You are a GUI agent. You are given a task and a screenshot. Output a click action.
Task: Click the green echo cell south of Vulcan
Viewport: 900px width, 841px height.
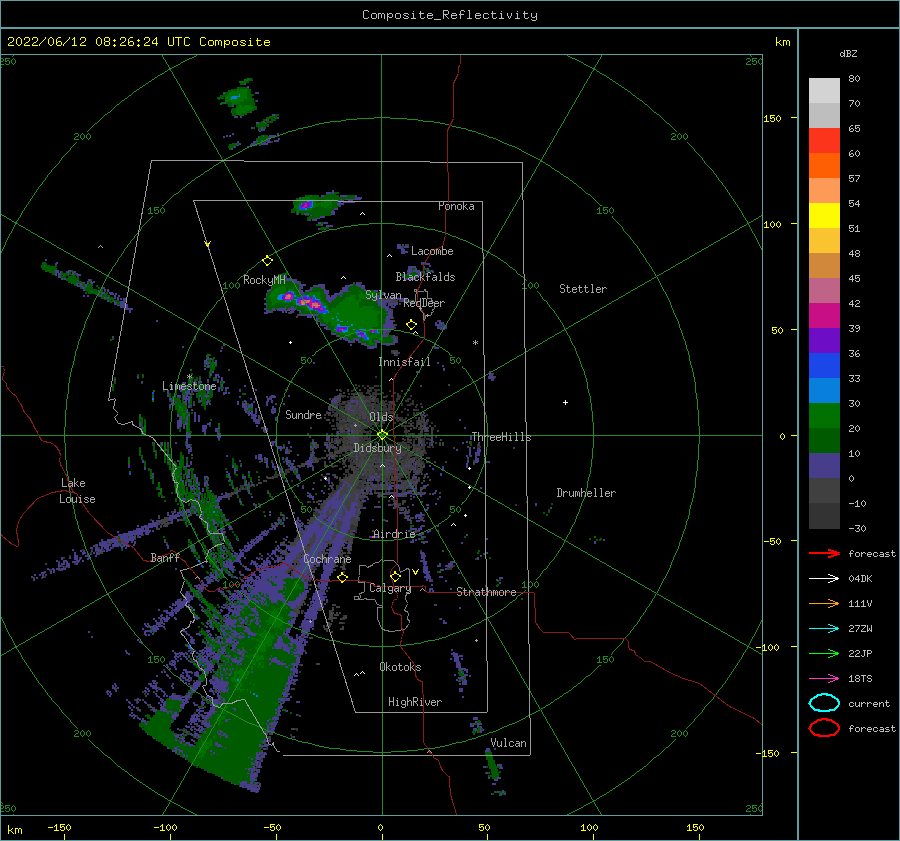tap(493, 766)
